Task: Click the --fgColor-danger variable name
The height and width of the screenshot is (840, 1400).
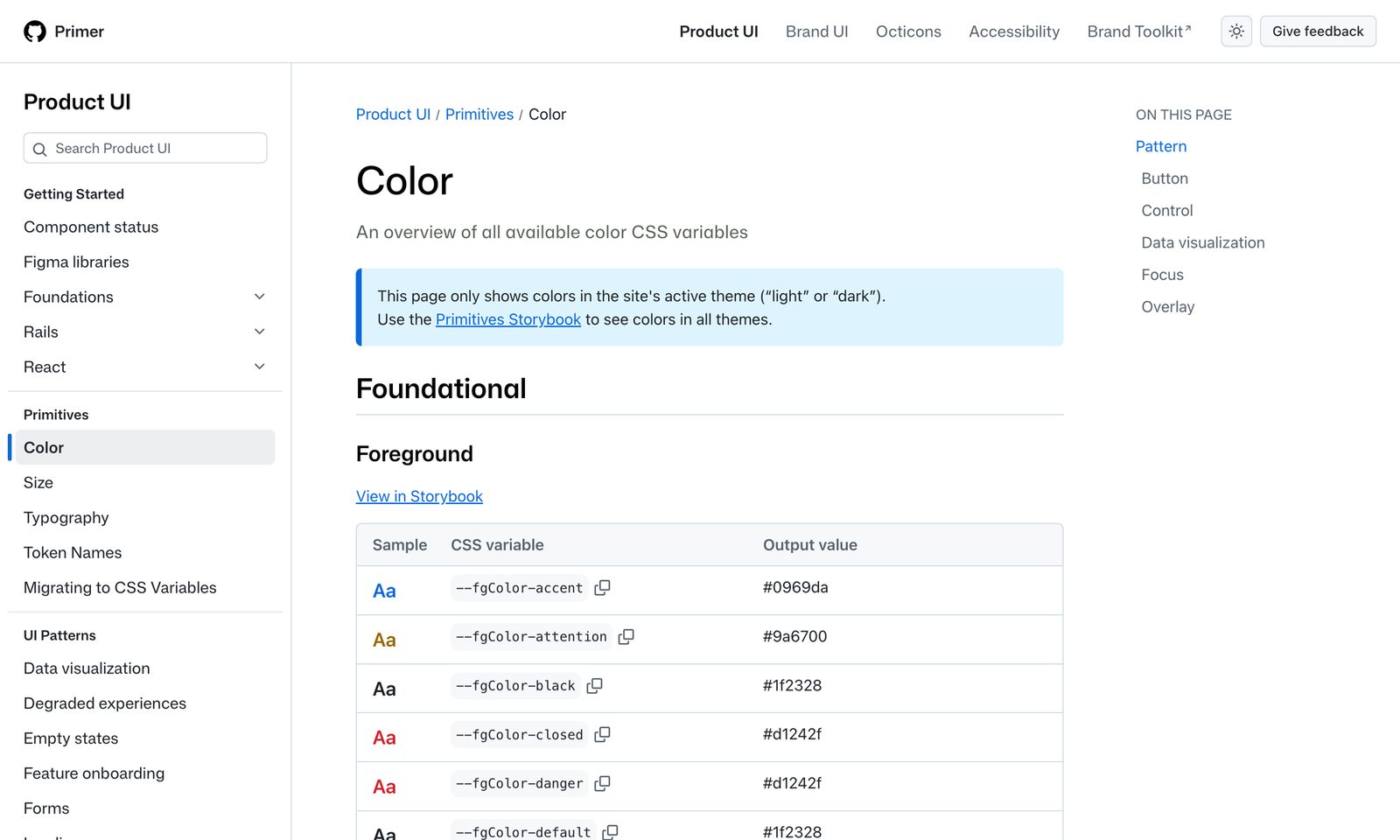Action: click(519, 784)
